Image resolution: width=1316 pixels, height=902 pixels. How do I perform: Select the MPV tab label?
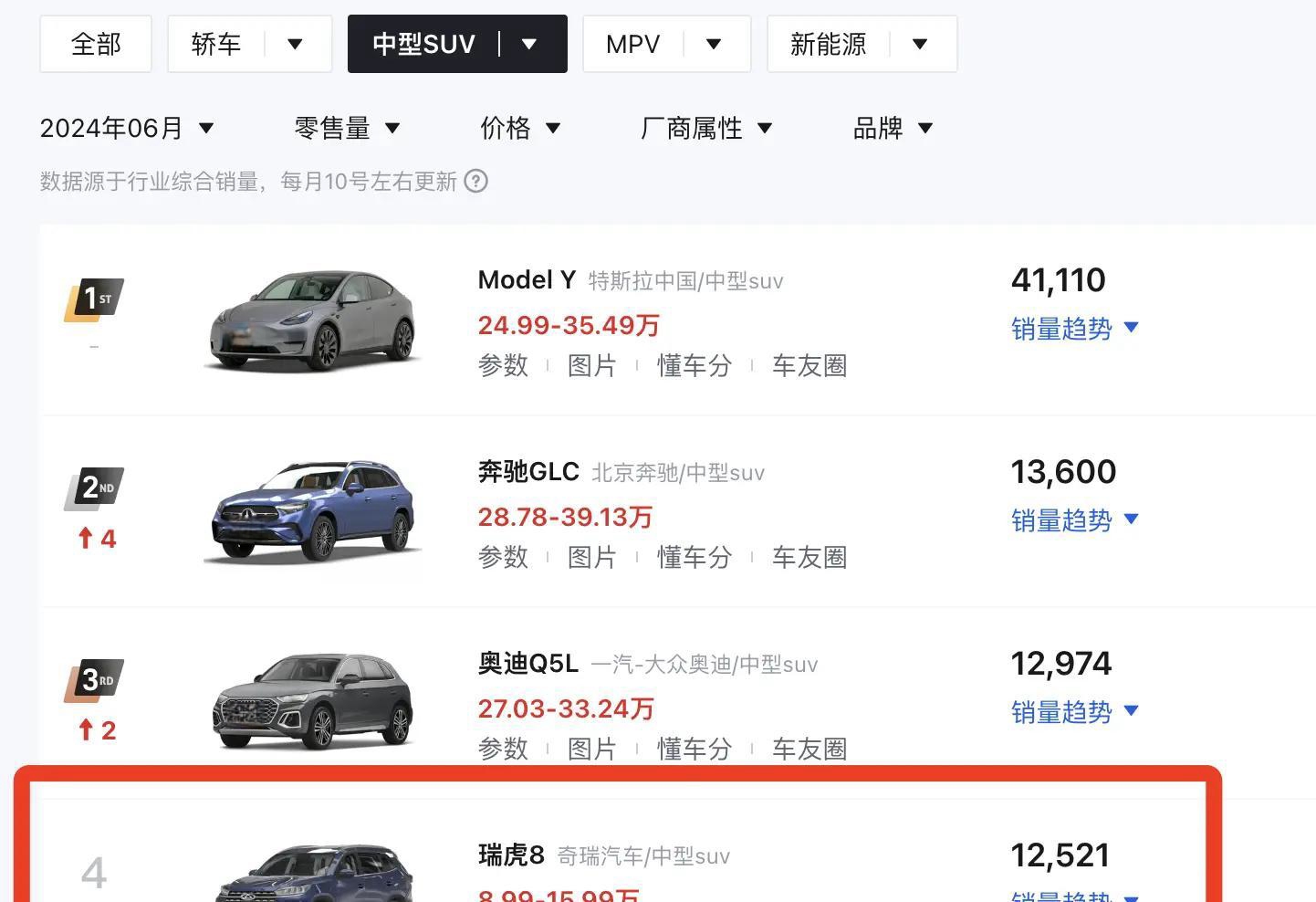click(632, 44)
